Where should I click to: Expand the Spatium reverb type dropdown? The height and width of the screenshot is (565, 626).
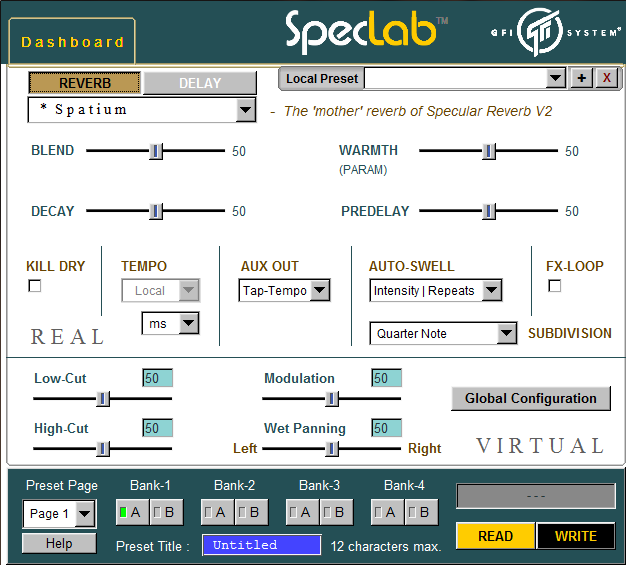(x=246, y=110)
